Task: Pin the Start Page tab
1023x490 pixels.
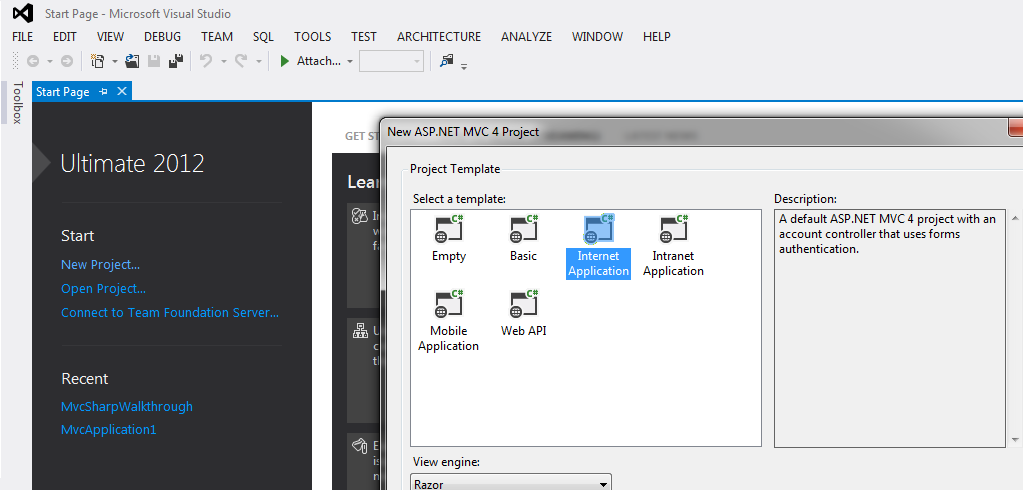Action: (102, 92)
